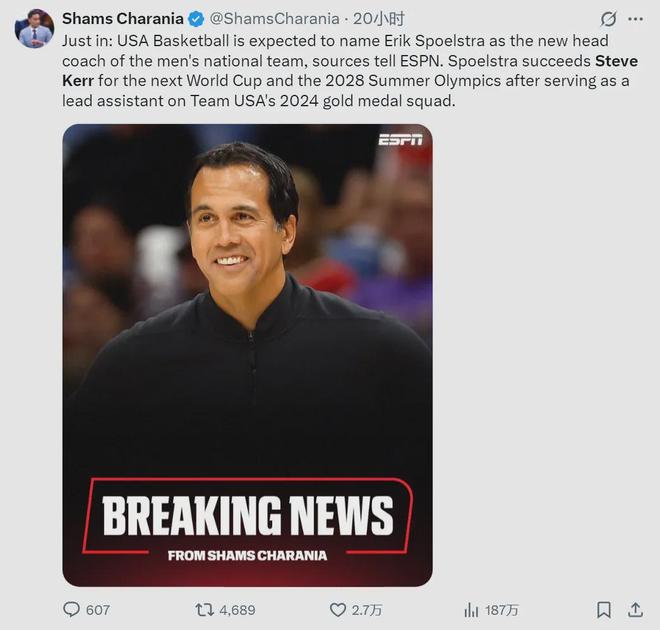Click the 2.7万 likes count
Screen dimensions: 660x630
[367, 609]
